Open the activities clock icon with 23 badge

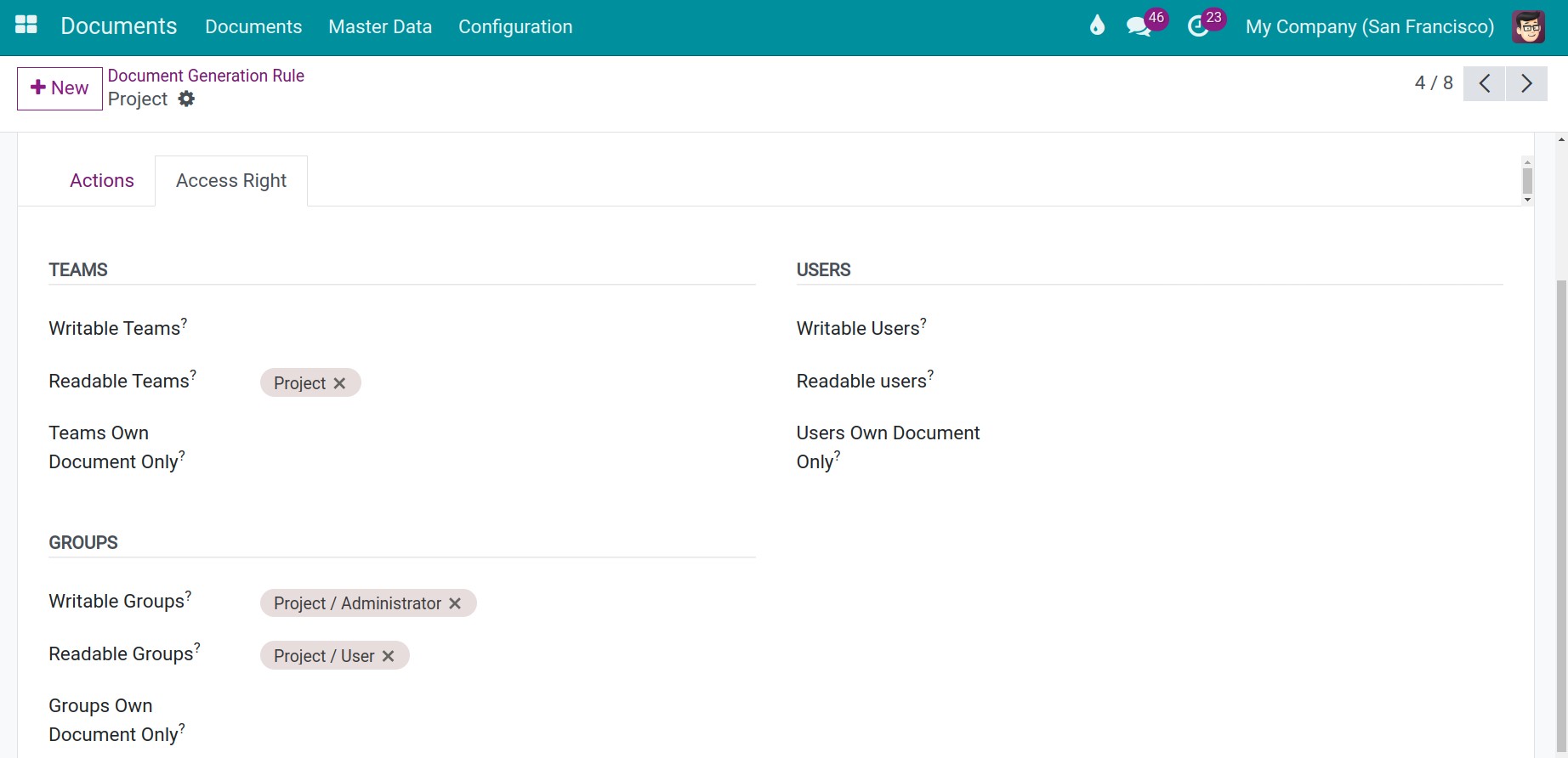click(x=1199, y=25)
